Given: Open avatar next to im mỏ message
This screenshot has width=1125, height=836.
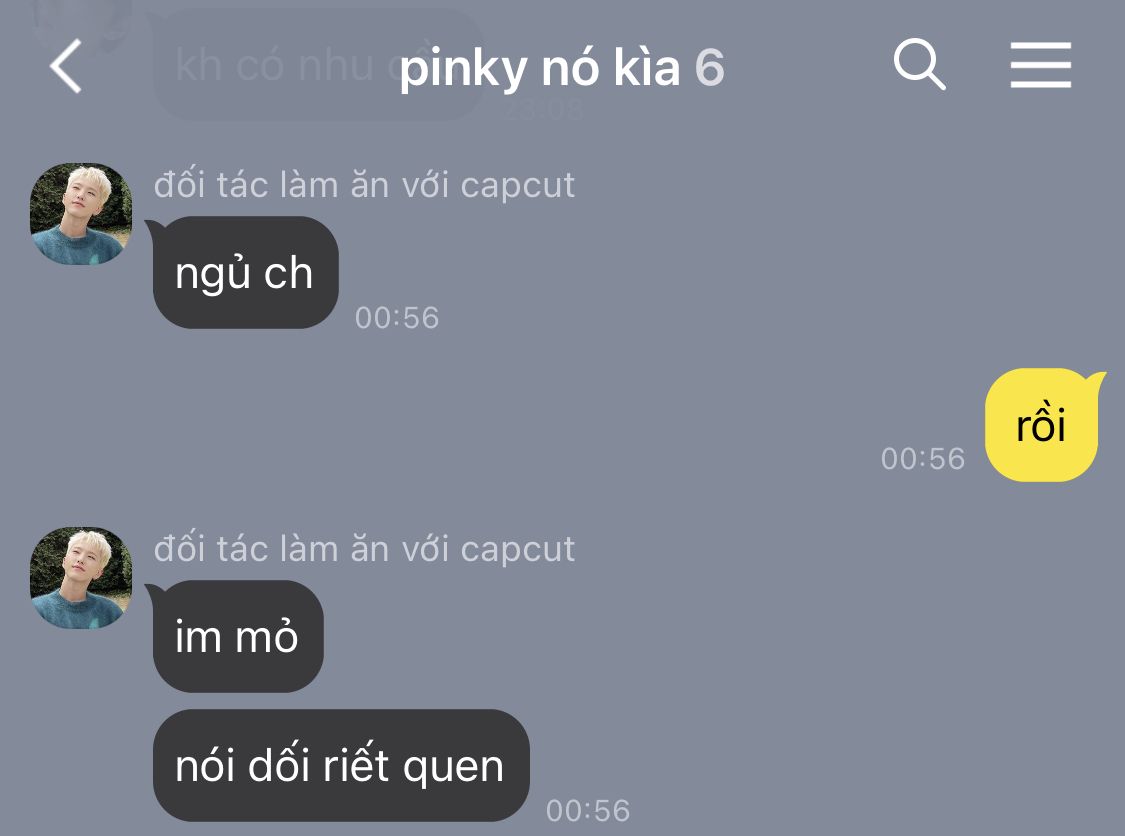Looking at the screenshot, I should (80, 578).
